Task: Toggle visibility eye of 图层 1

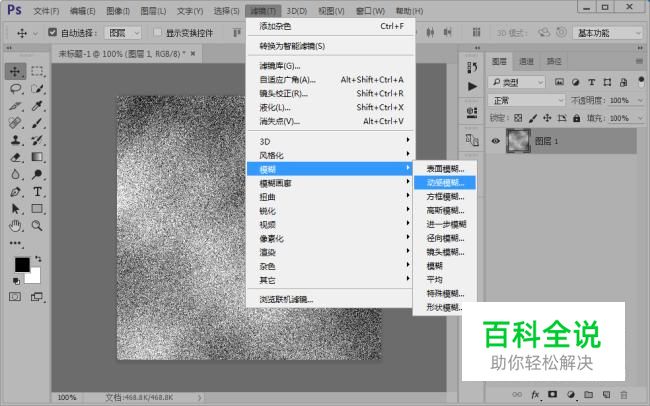Action: click(495, 141)
